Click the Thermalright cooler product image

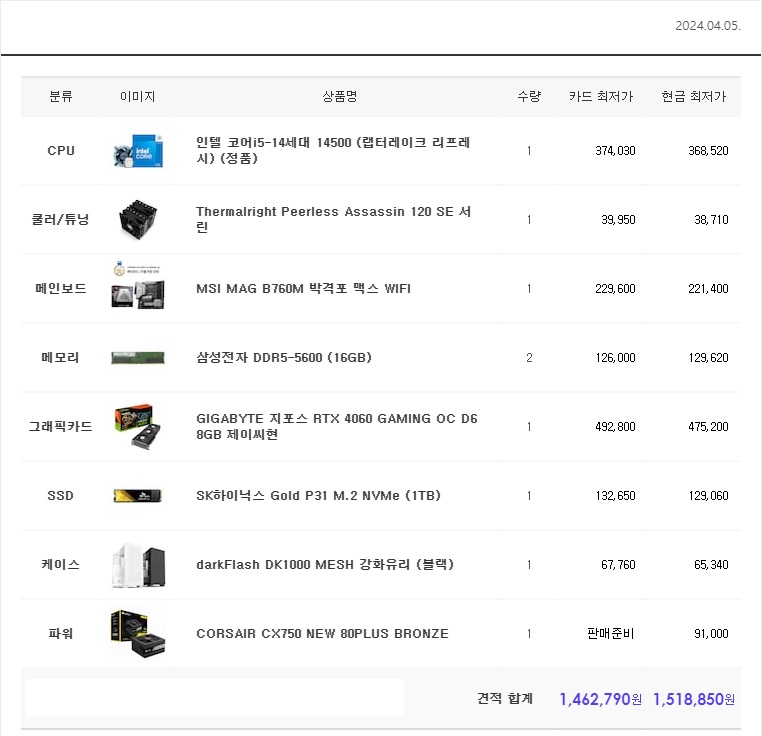click(x=138, y=219)
